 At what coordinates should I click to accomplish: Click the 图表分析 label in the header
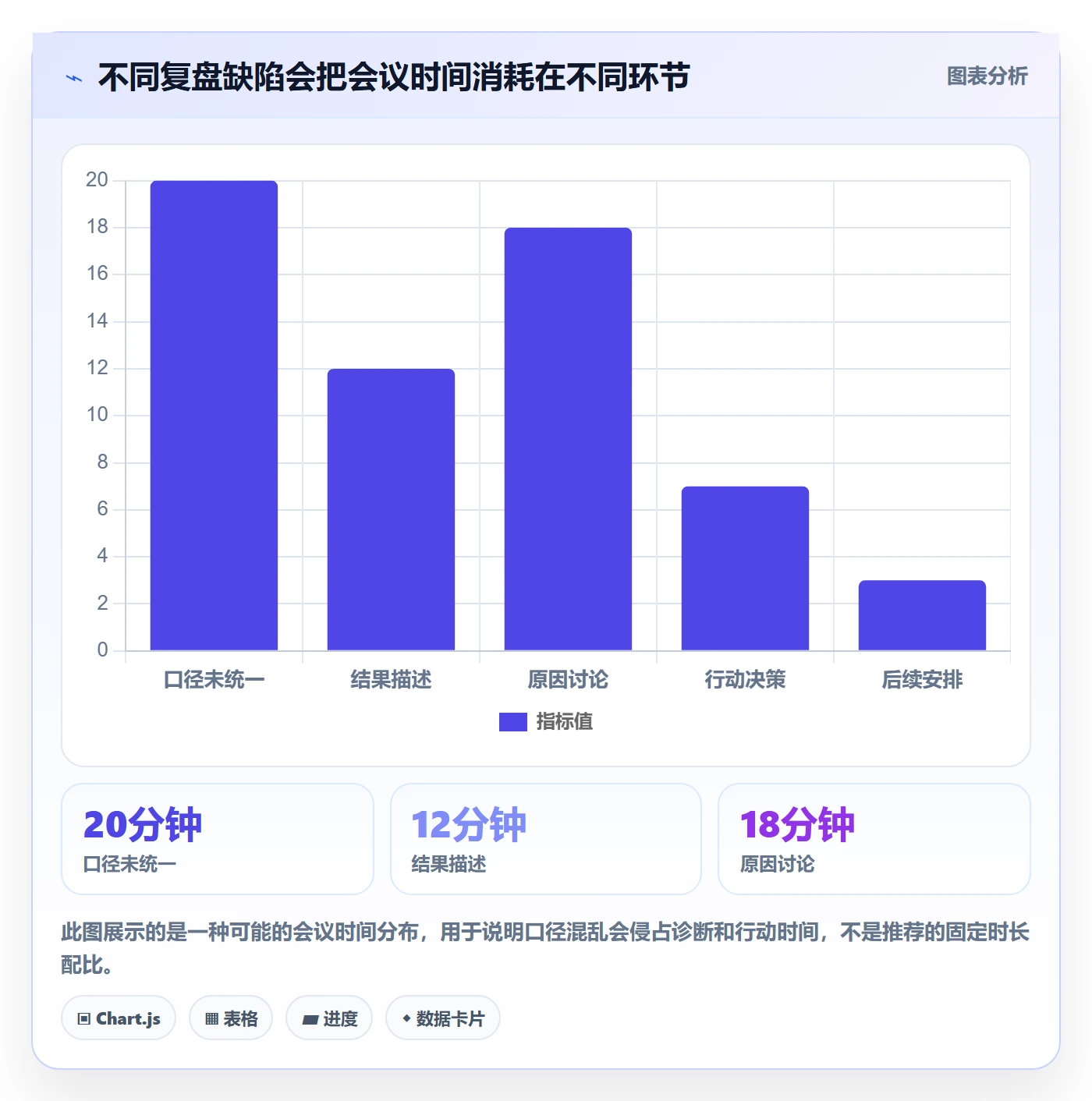(x=987, y=76)
